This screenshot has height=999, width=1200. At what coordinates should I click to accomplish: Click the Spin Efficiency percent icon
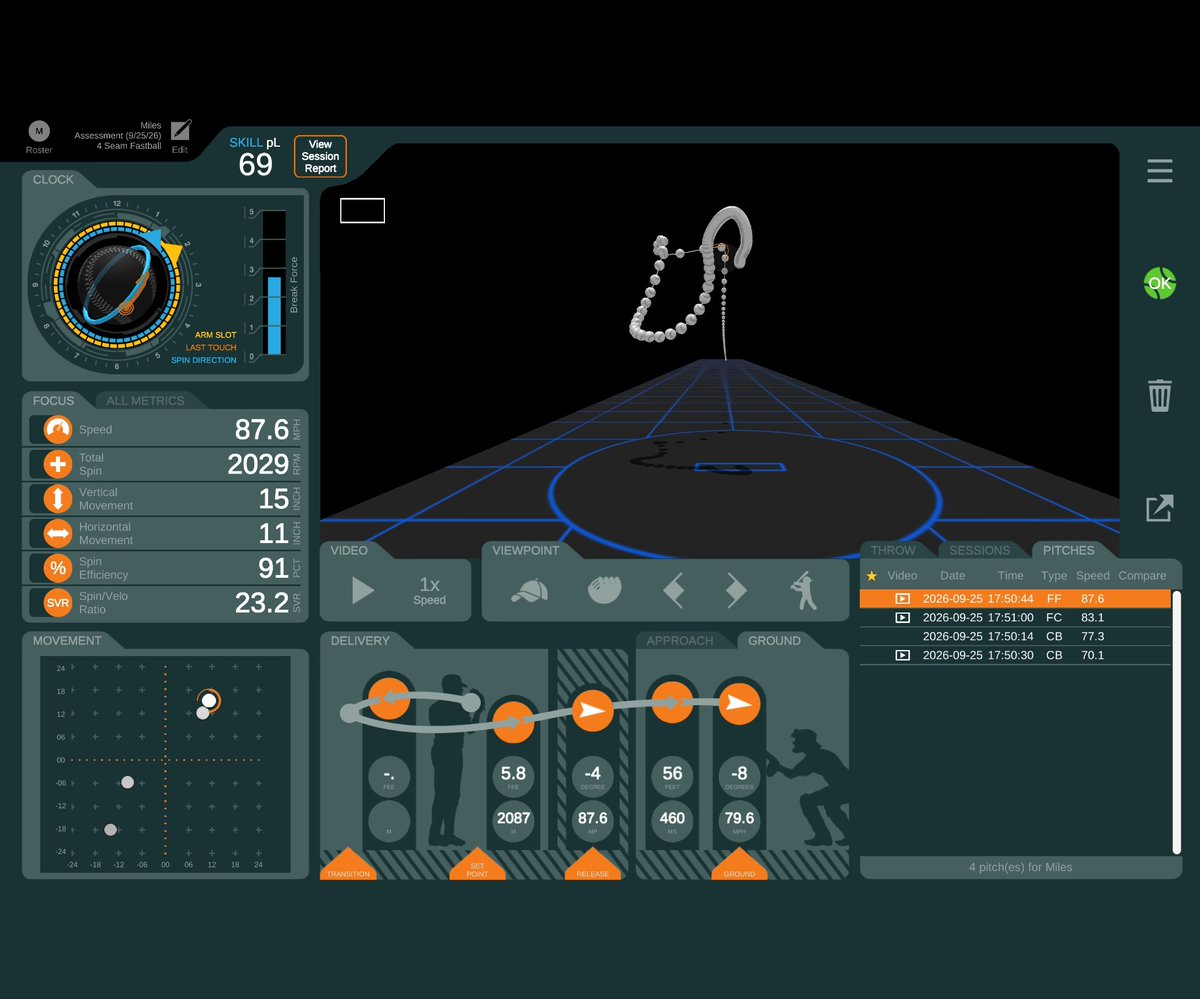[58, 568]
